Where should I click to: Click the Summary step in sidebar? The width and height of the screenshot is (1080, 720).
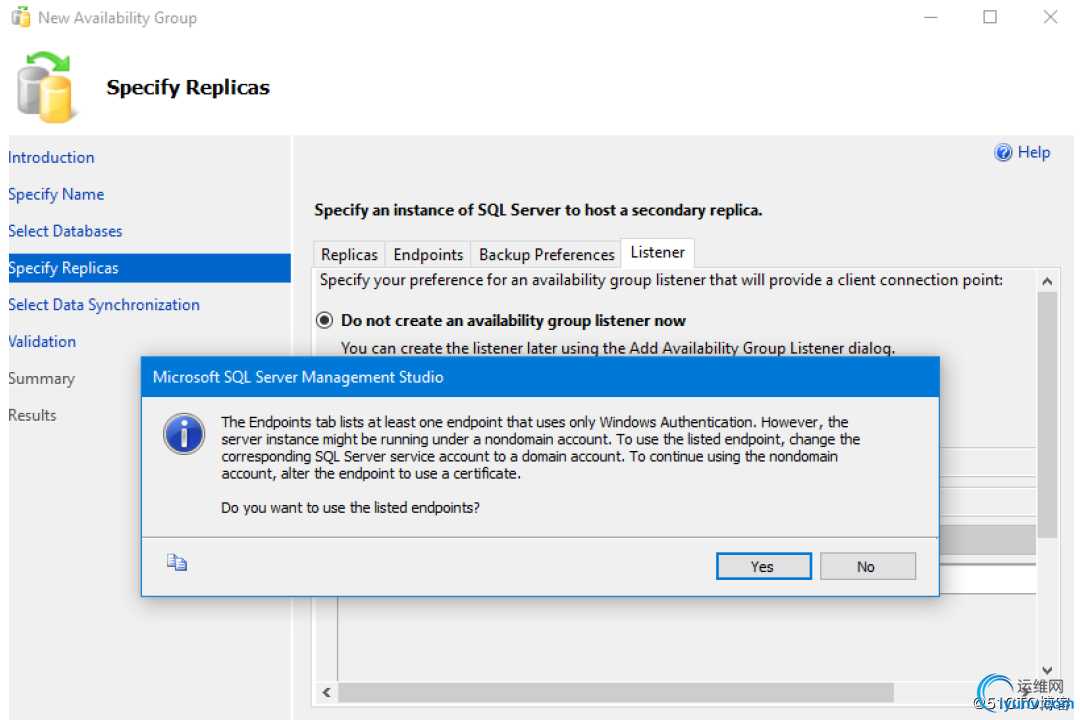(41, 378)
